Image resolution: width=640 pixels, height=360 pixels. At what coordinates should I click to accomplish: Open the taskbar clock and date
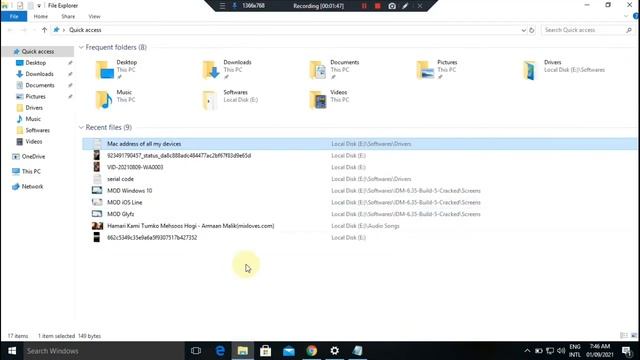[x=599, y=351]
